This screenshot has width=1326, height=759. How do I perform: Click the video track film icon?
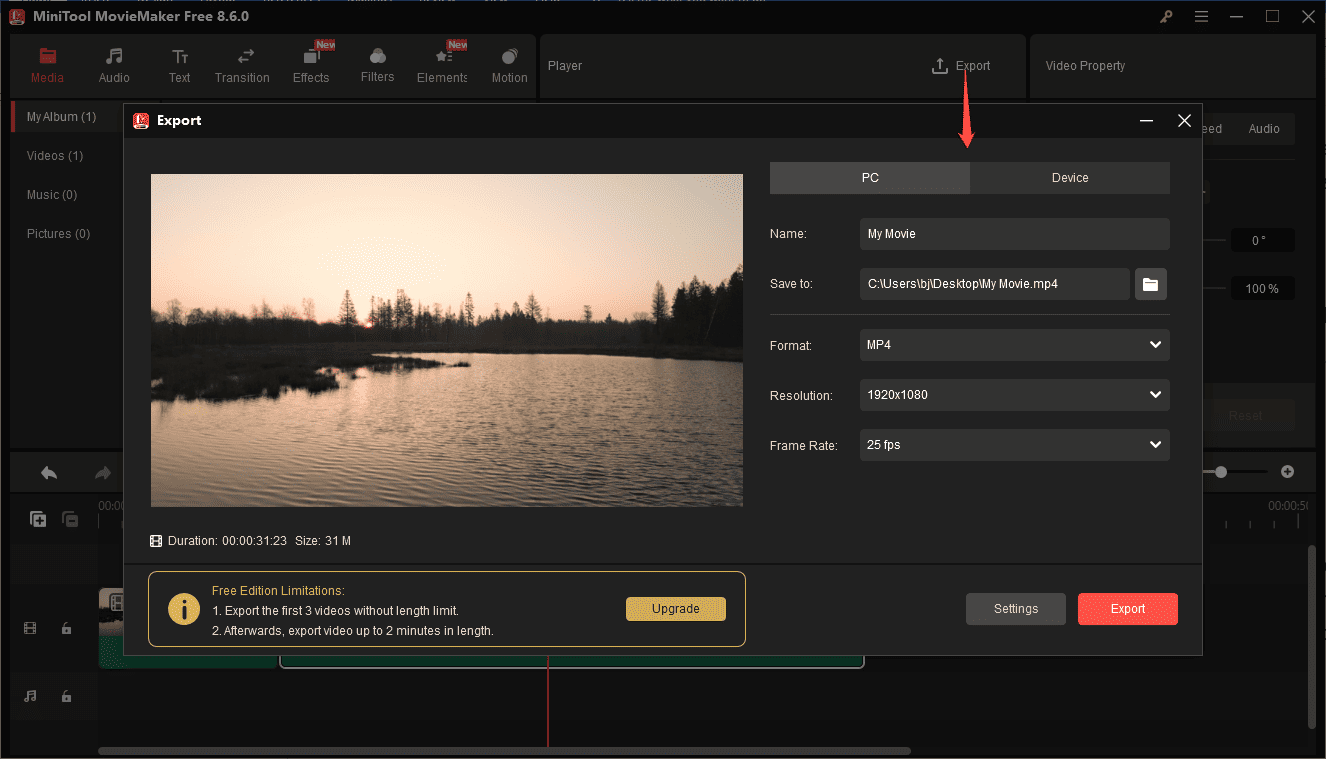[30, 628]
